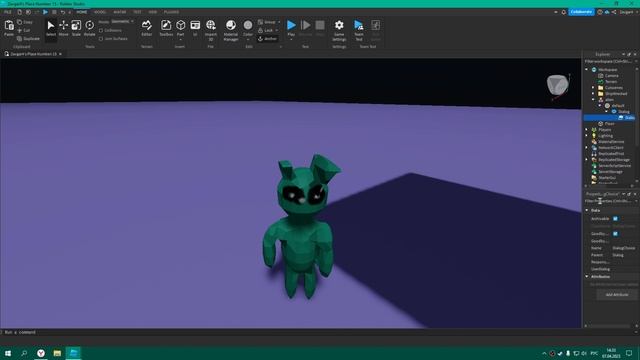Click the green alien character model

coord(301,227)
